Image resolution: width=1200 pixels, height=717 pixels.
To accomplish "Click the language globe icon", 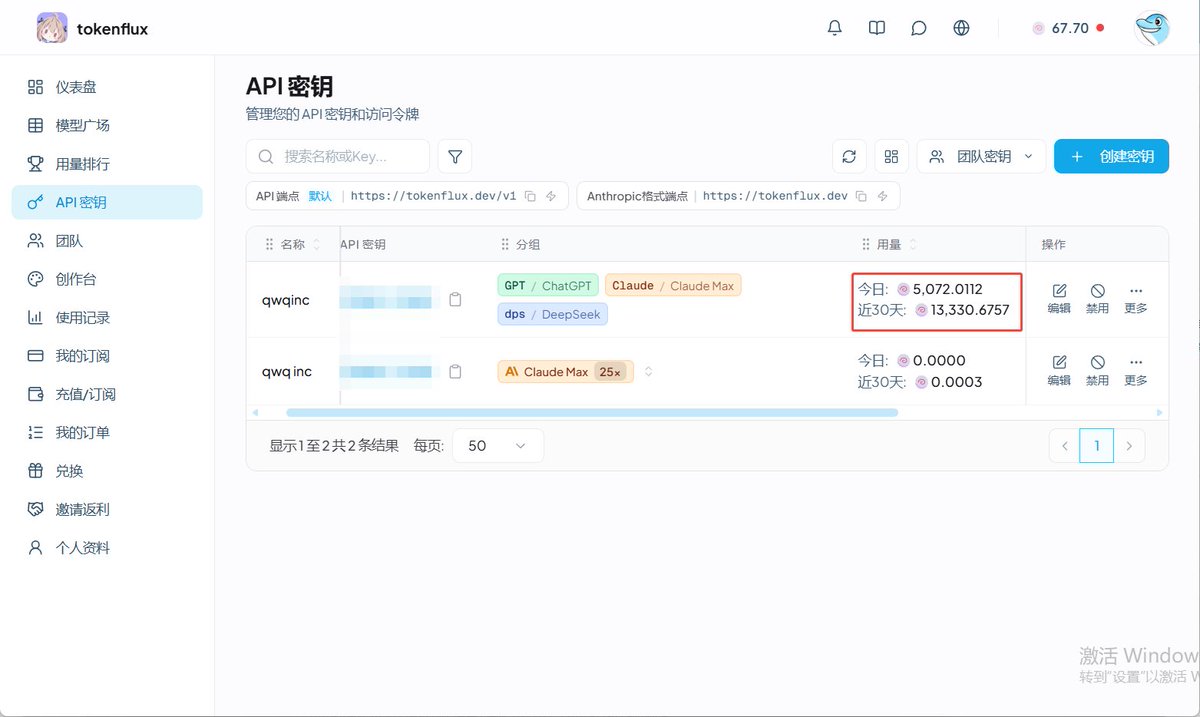I will [961, 28].
